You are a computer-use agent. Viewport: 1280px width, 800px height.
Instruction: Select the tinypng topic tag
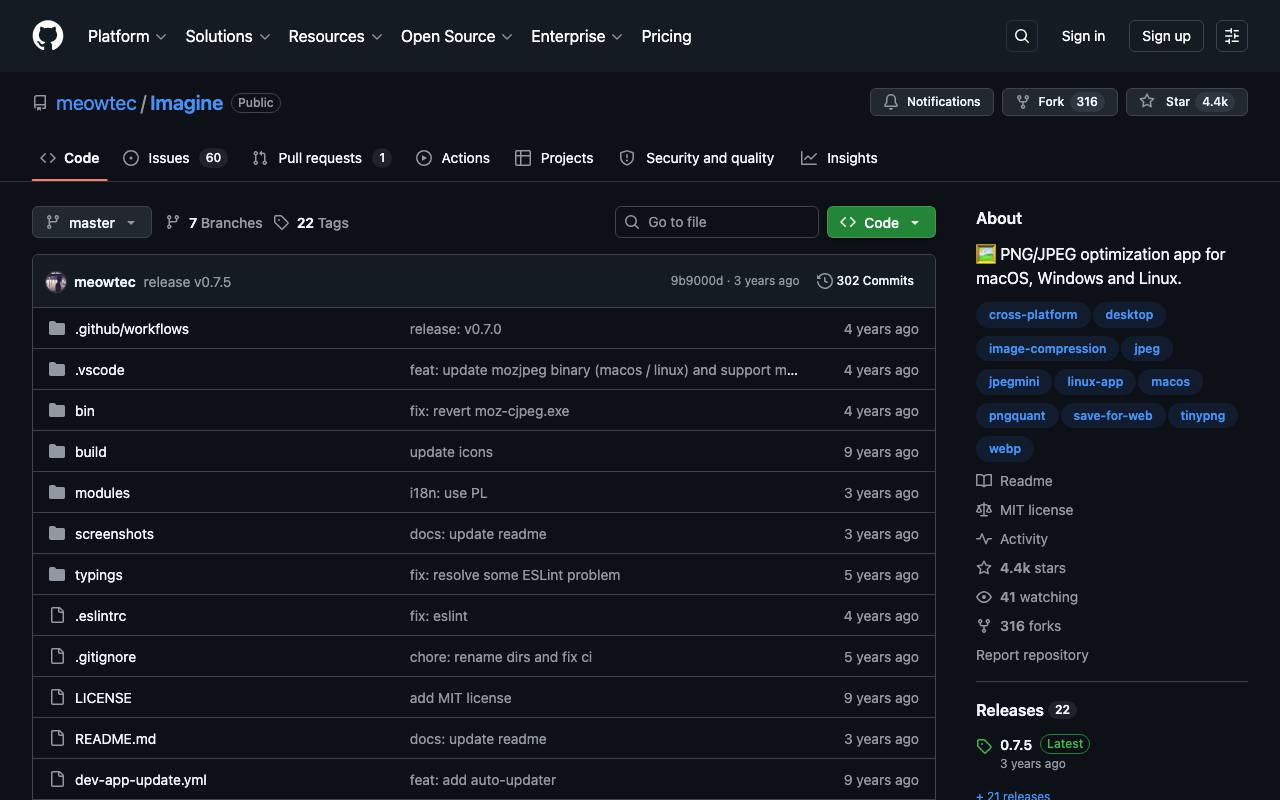click(1202, 416)
